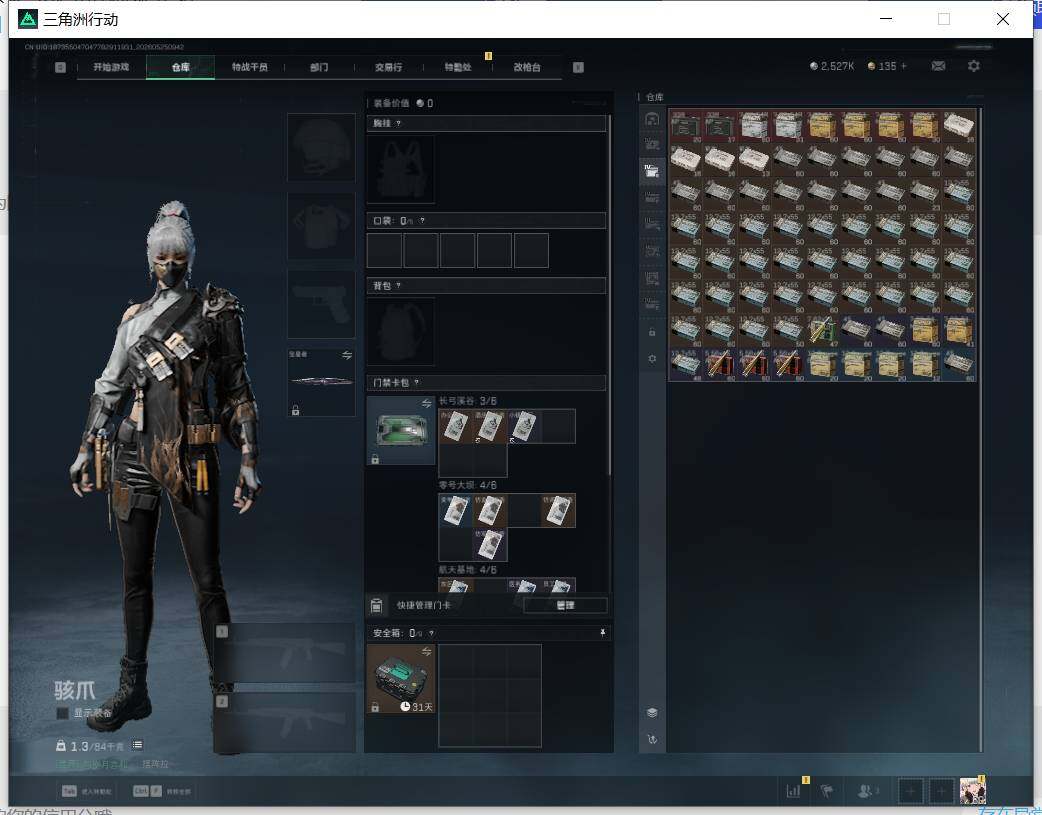Open warehouse sidebar gear settings
The width and height of the screenshot is (1042, 815).
652,358
